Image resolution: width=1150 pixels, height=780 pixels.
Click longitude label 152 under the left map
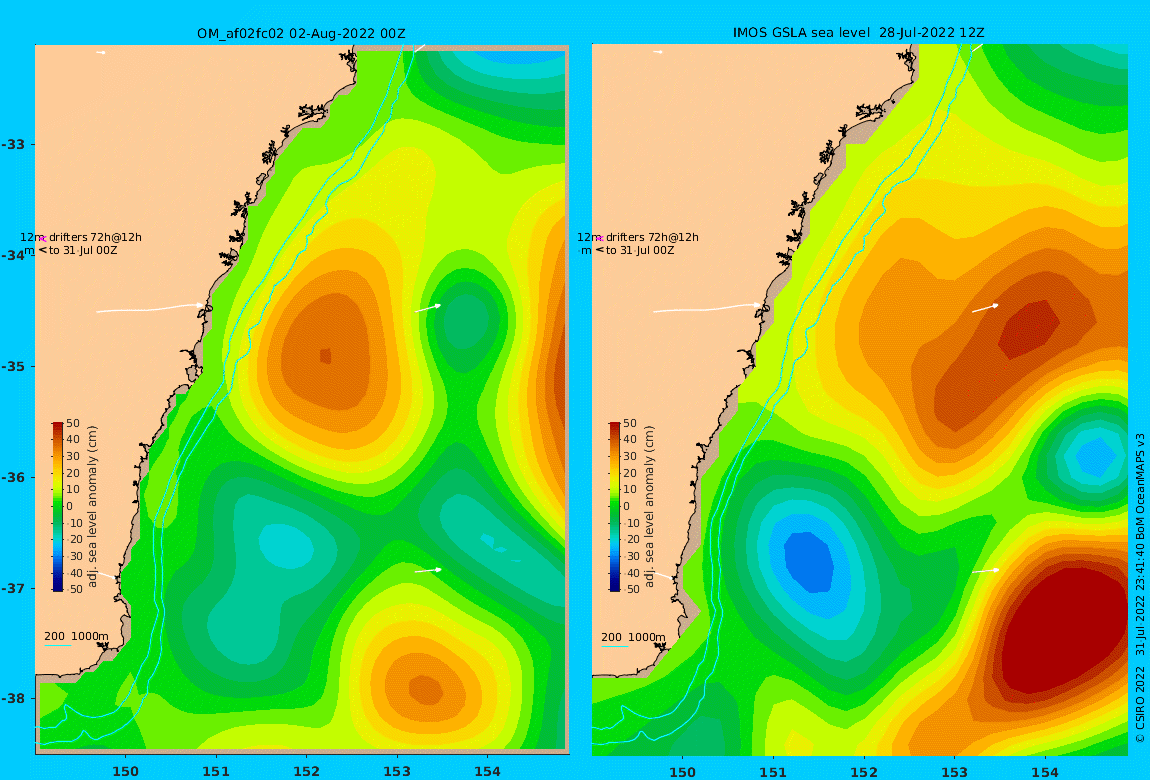[307, 771]
